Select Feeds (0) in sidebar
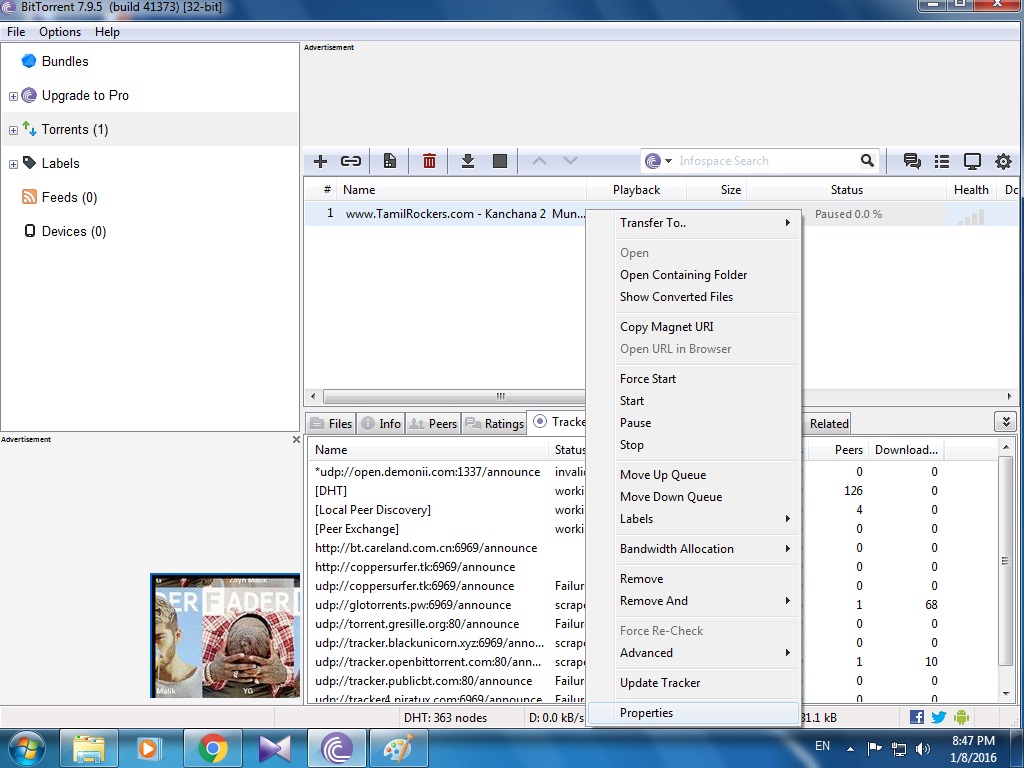Image resolution: width=1024 pixels, height=768 pixels. (x=69, y=197)
